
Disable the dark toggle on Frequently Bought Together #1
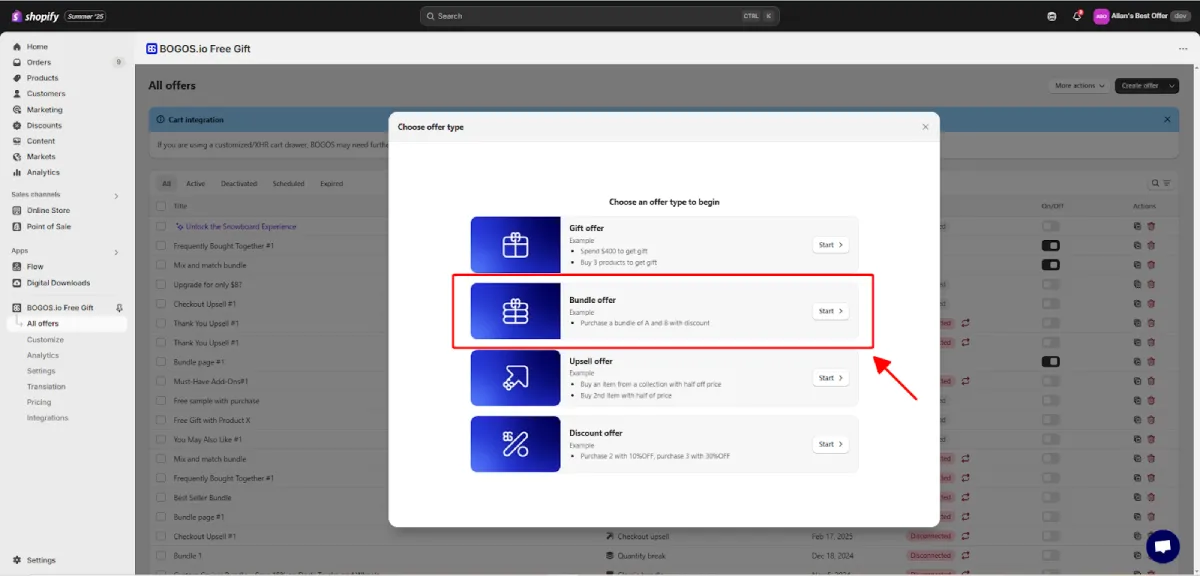tap(1050, 245)
